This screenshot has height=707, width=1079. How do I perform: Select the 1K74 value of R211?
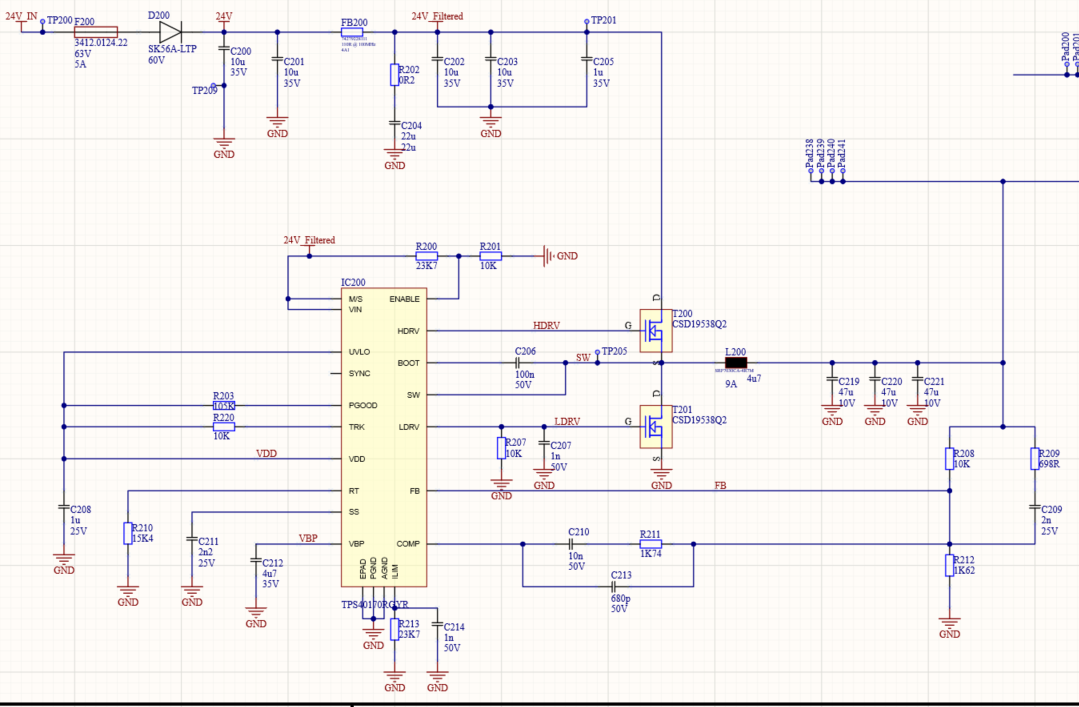click(x=651, y=553)
